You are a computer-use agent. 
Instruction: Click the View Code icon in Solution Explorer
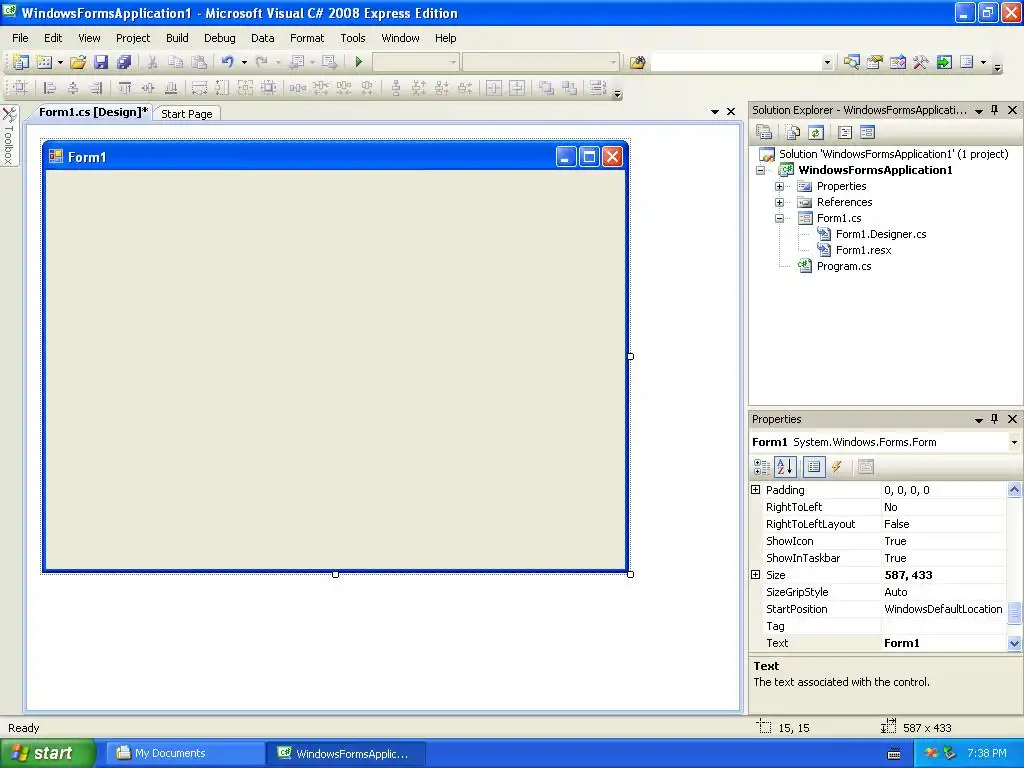844,133
